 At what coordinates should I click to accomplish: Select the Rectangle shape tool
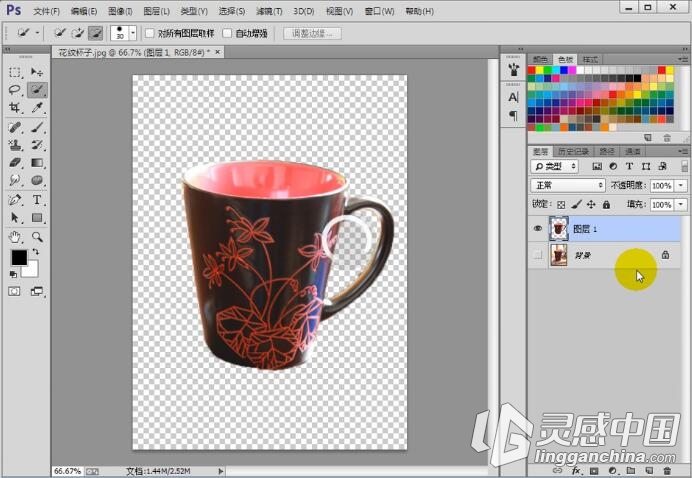37,218
